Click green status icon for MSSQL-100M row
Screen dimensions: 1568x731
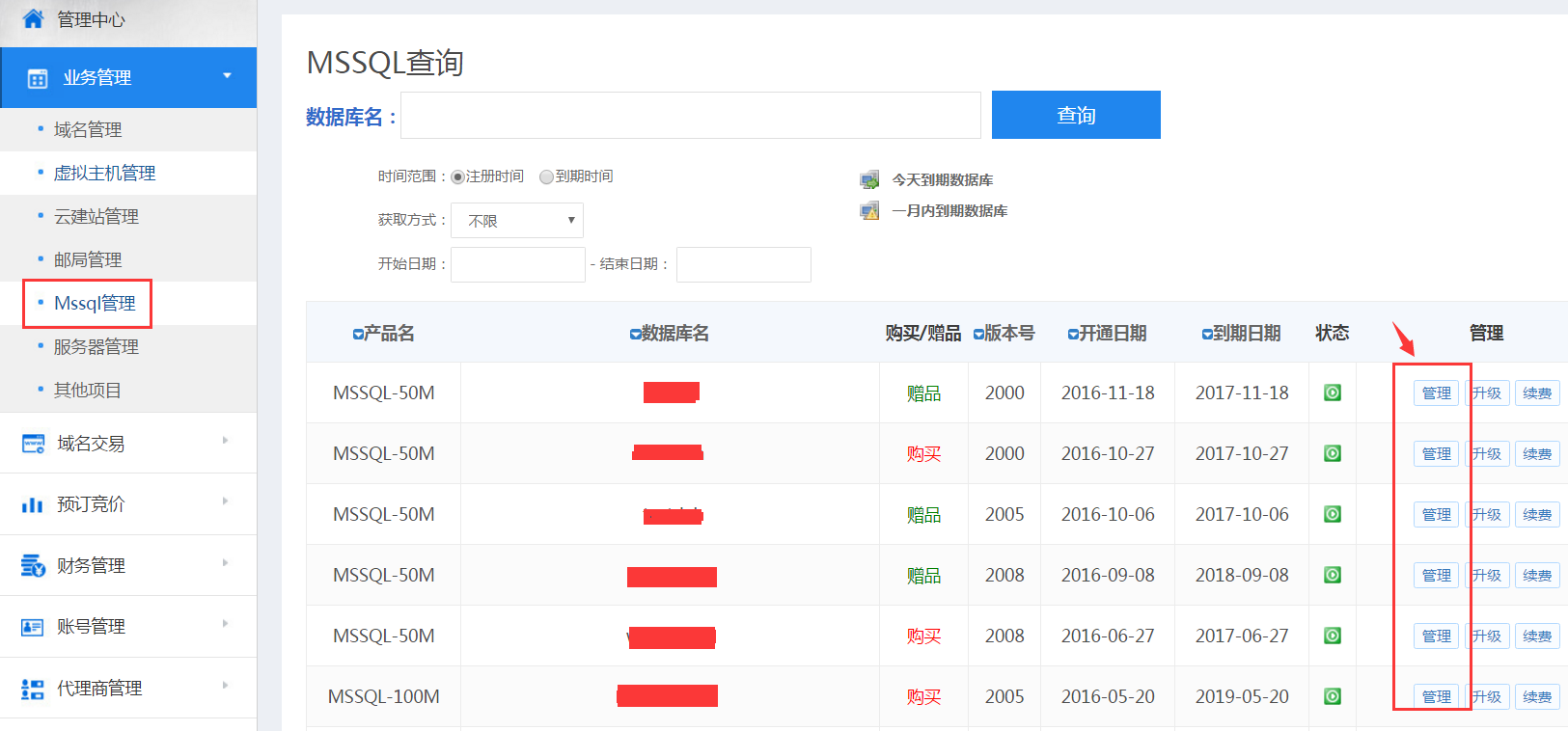point(1332,696)
